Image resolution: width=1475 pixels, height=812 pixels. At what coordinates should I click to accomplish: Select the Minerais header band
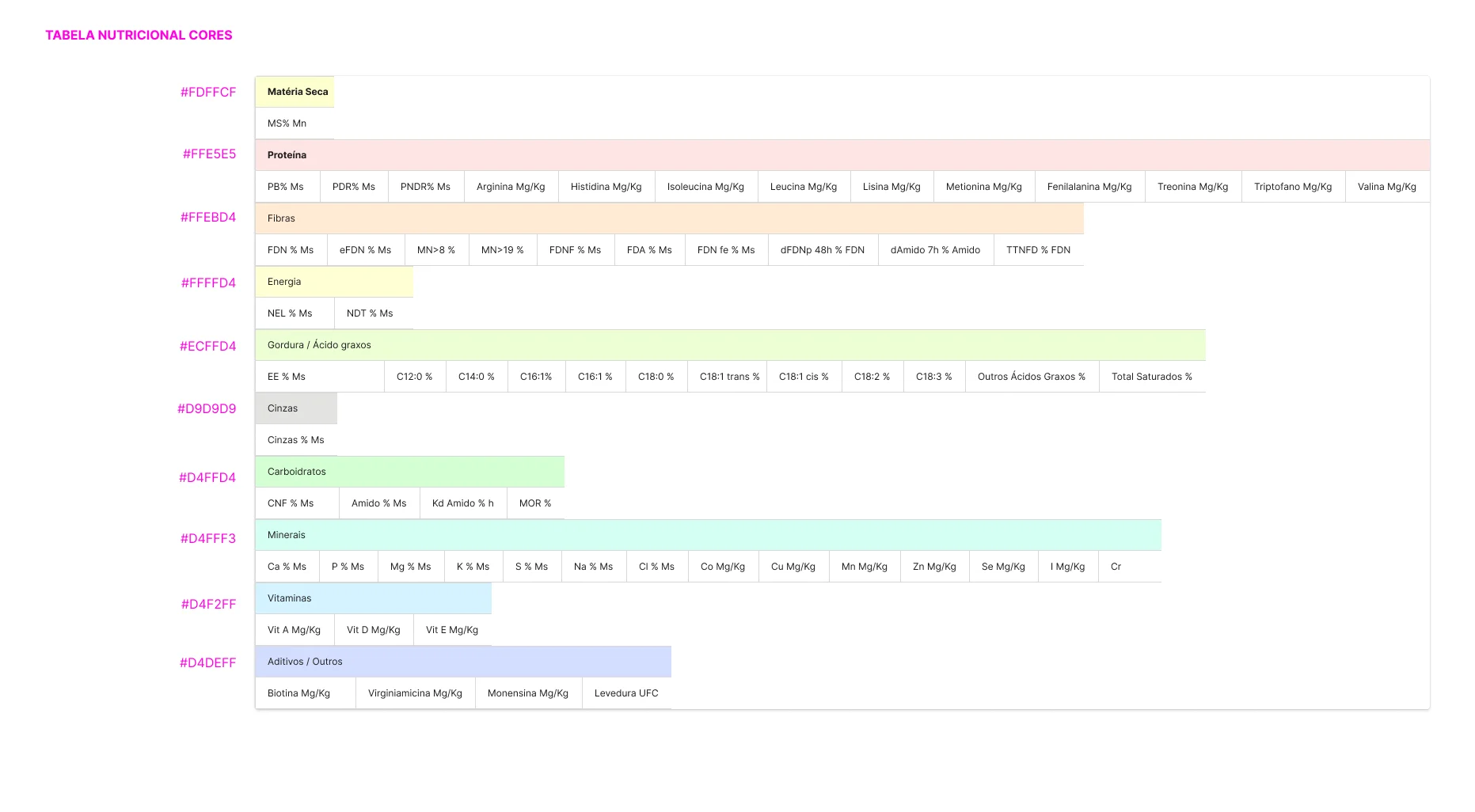coord(709,535)
